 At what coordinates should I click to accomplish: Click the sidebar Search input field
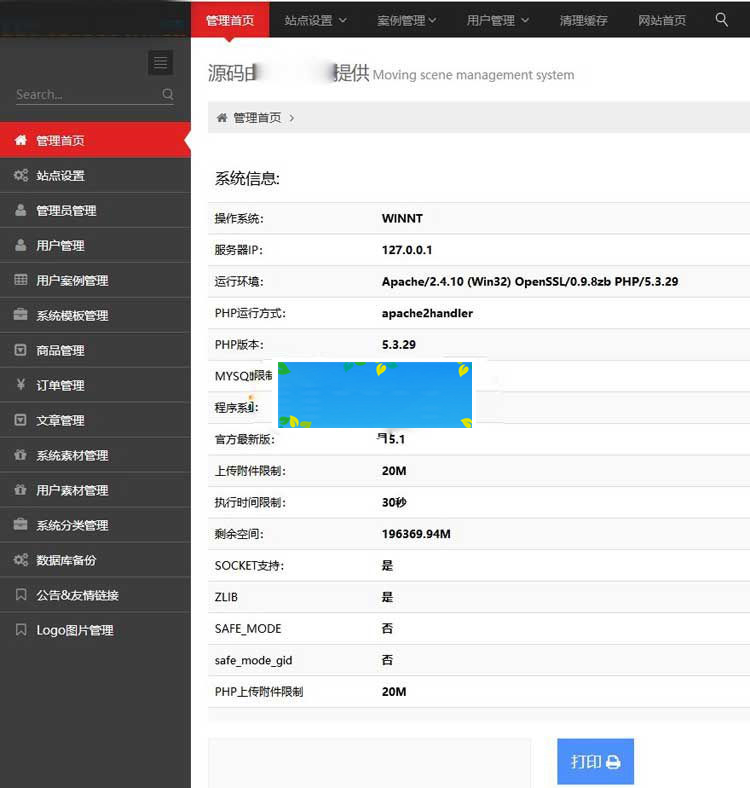[x=85, y=95]
